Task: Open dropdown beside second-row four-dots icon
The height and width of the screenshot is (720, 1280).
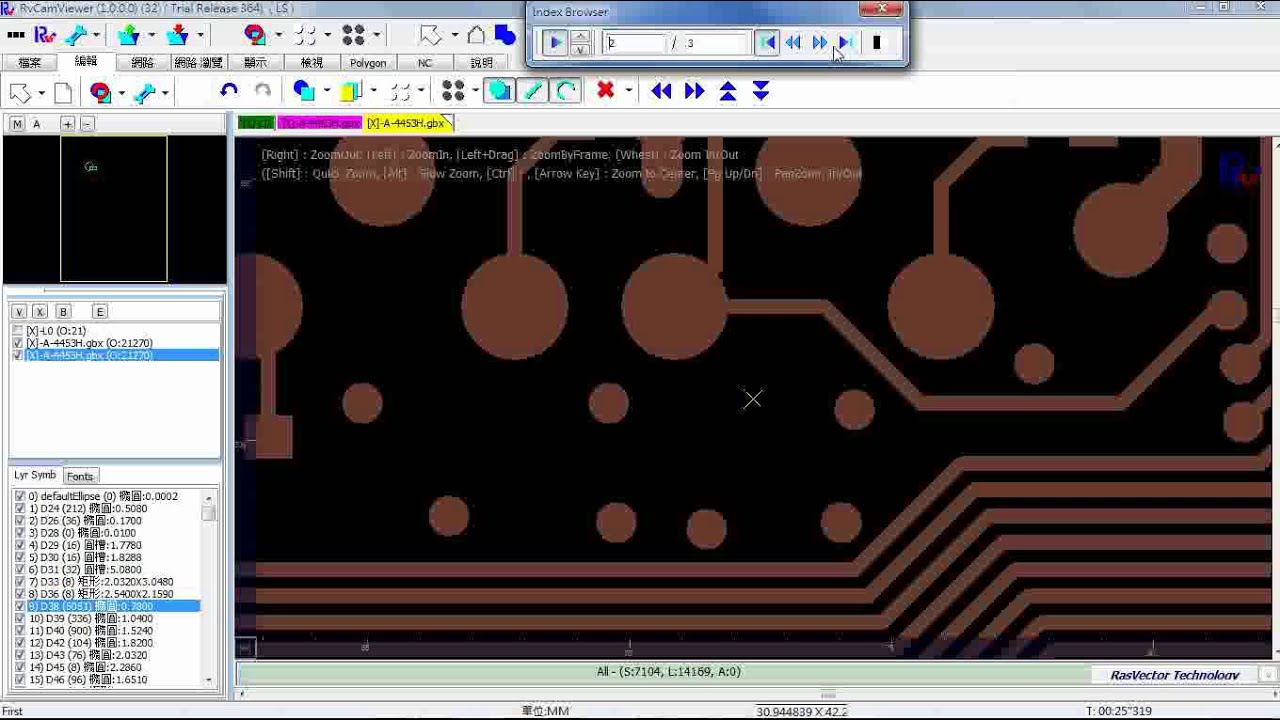Action: (475, 91)
